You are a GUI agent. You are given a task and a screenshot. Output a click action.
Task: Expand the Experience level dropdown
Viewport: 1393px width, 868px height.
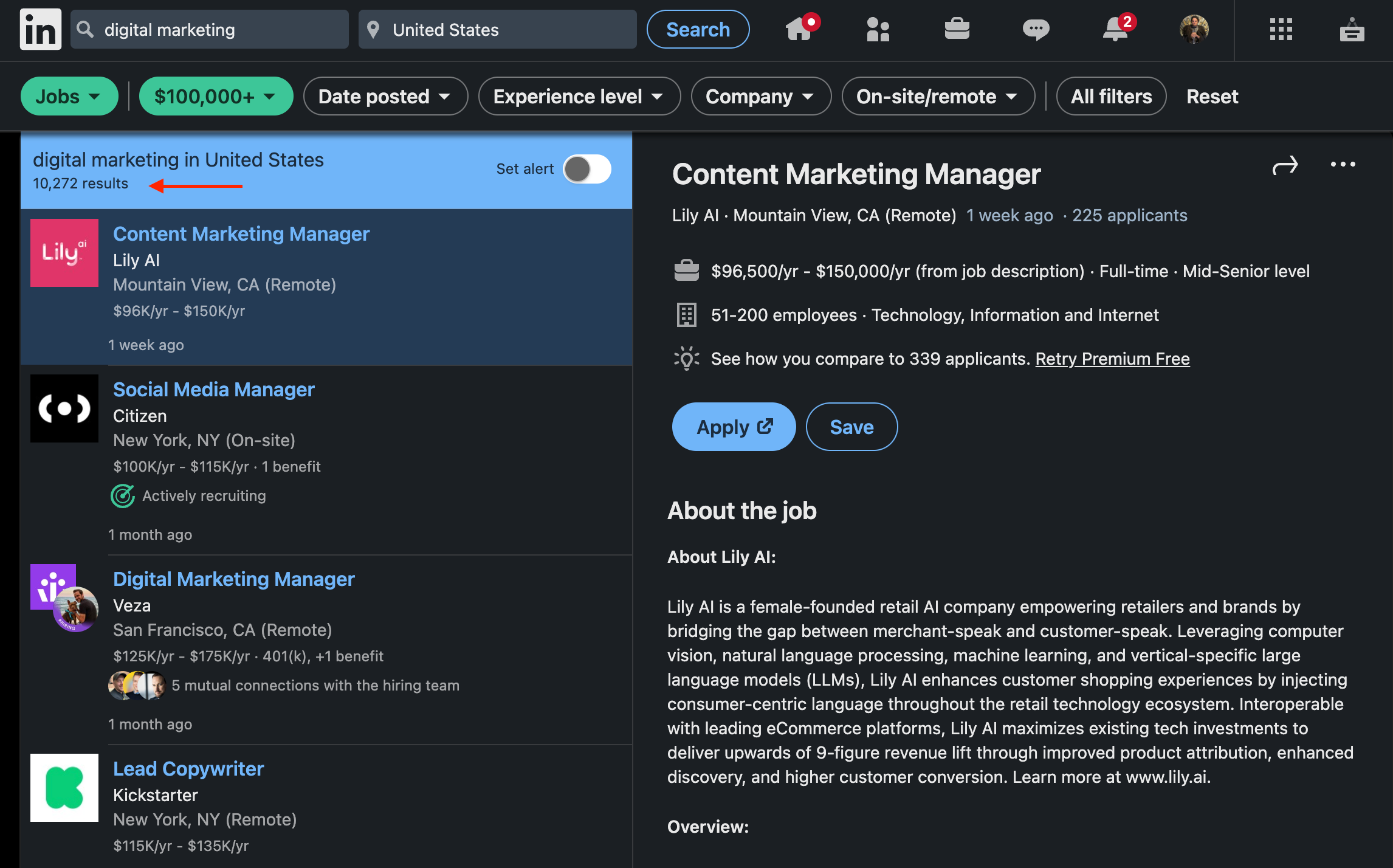[x=579, y=96]
